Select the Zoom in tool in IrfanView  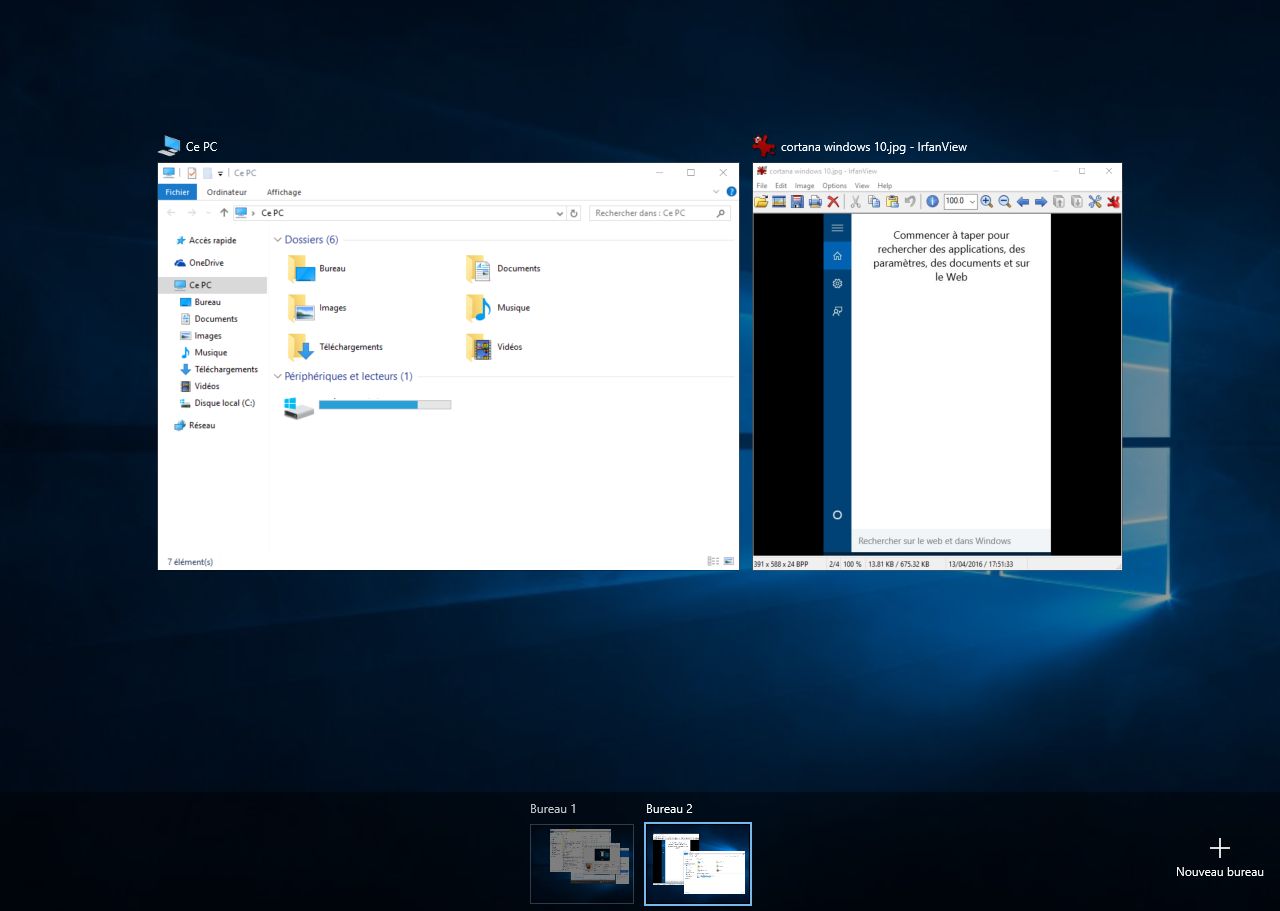(986, 201)
